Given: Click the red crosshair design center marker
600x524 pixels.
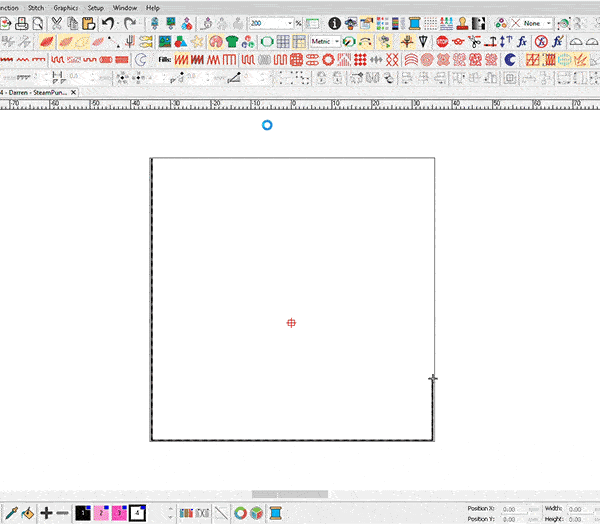Looking at the screenshot, I should coord(291,323).
